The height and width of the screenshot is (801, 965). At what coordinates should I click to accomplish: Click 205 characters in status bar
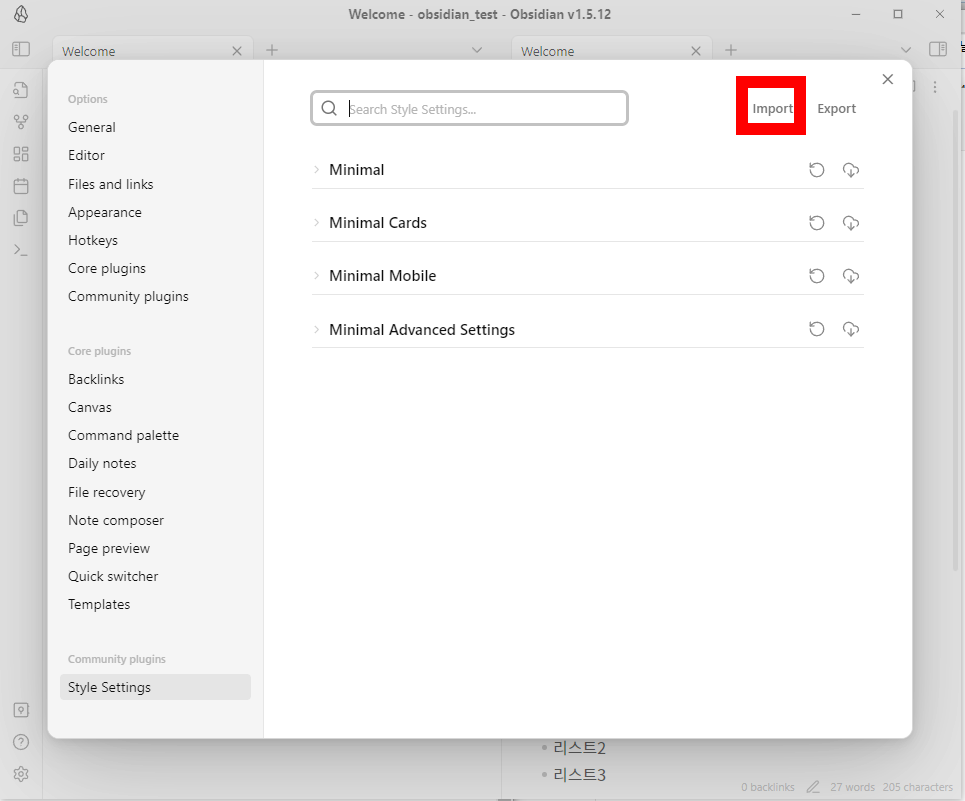[x=918, y=787]
